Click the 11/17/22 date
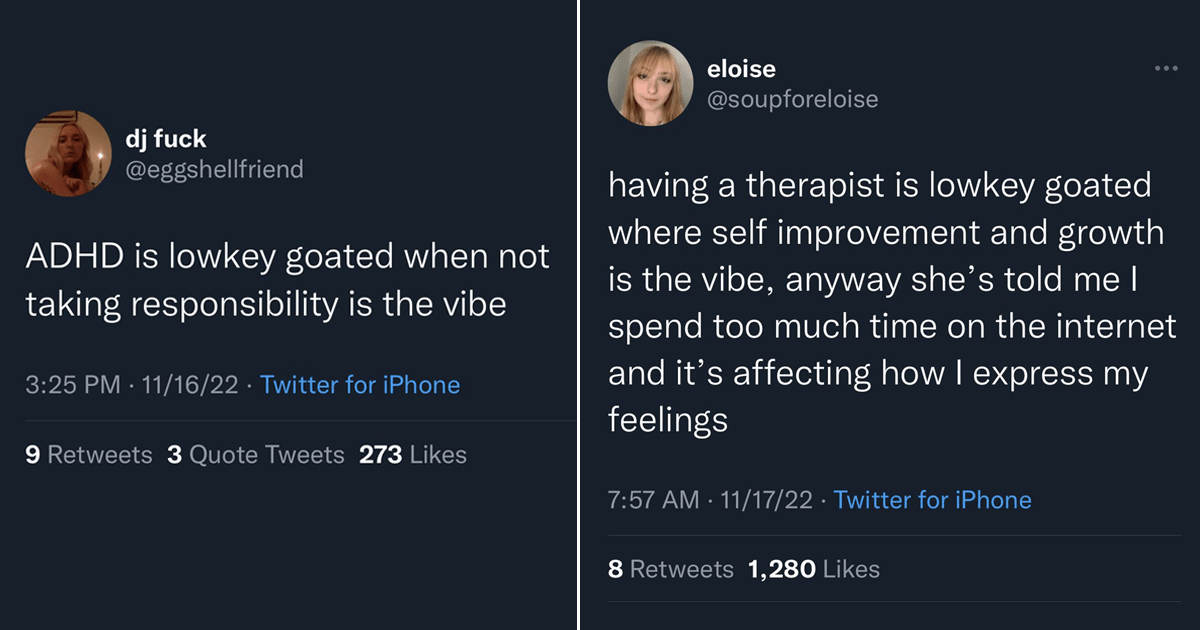Viewport: 1200px width, 630px height. [765, 499]
